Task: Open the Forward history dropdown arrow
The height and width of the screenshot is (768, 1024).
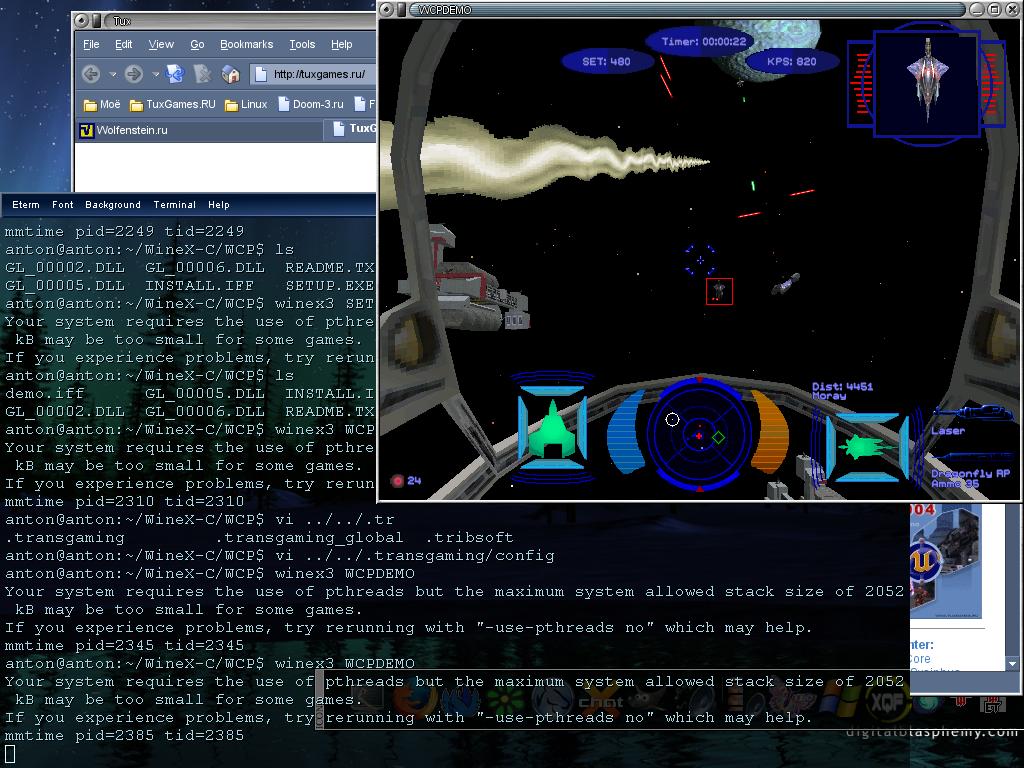Action: [x=155, y=74]
